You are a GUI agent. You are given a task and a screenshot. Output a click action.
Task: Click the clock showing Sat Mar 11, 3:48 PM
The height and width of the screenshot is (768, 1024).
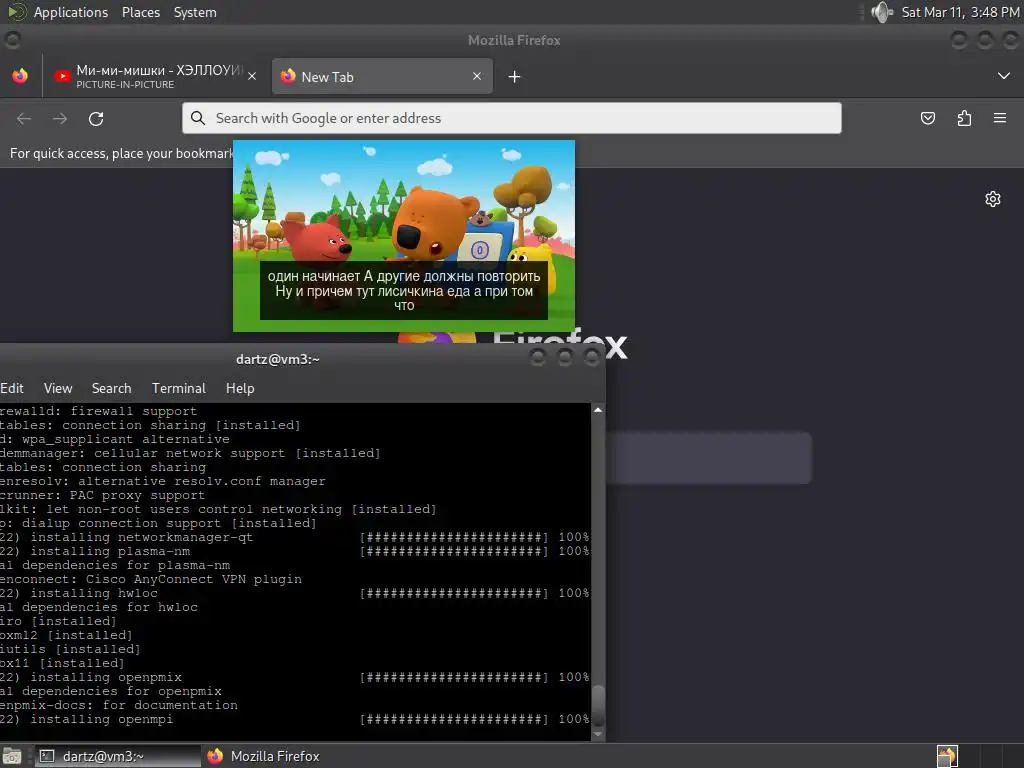960,12
